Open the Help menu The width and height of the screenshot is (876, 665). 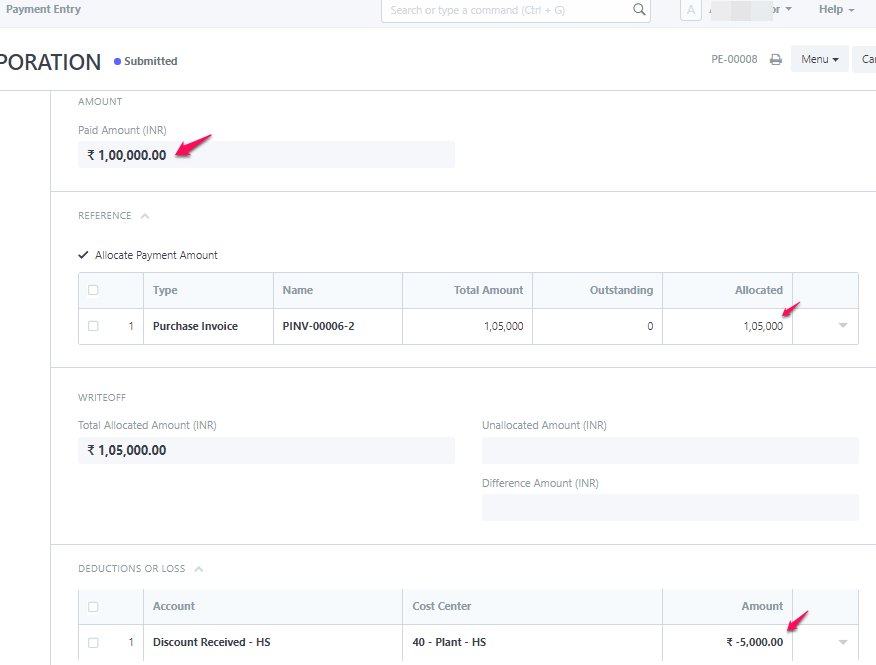[836, 10]
